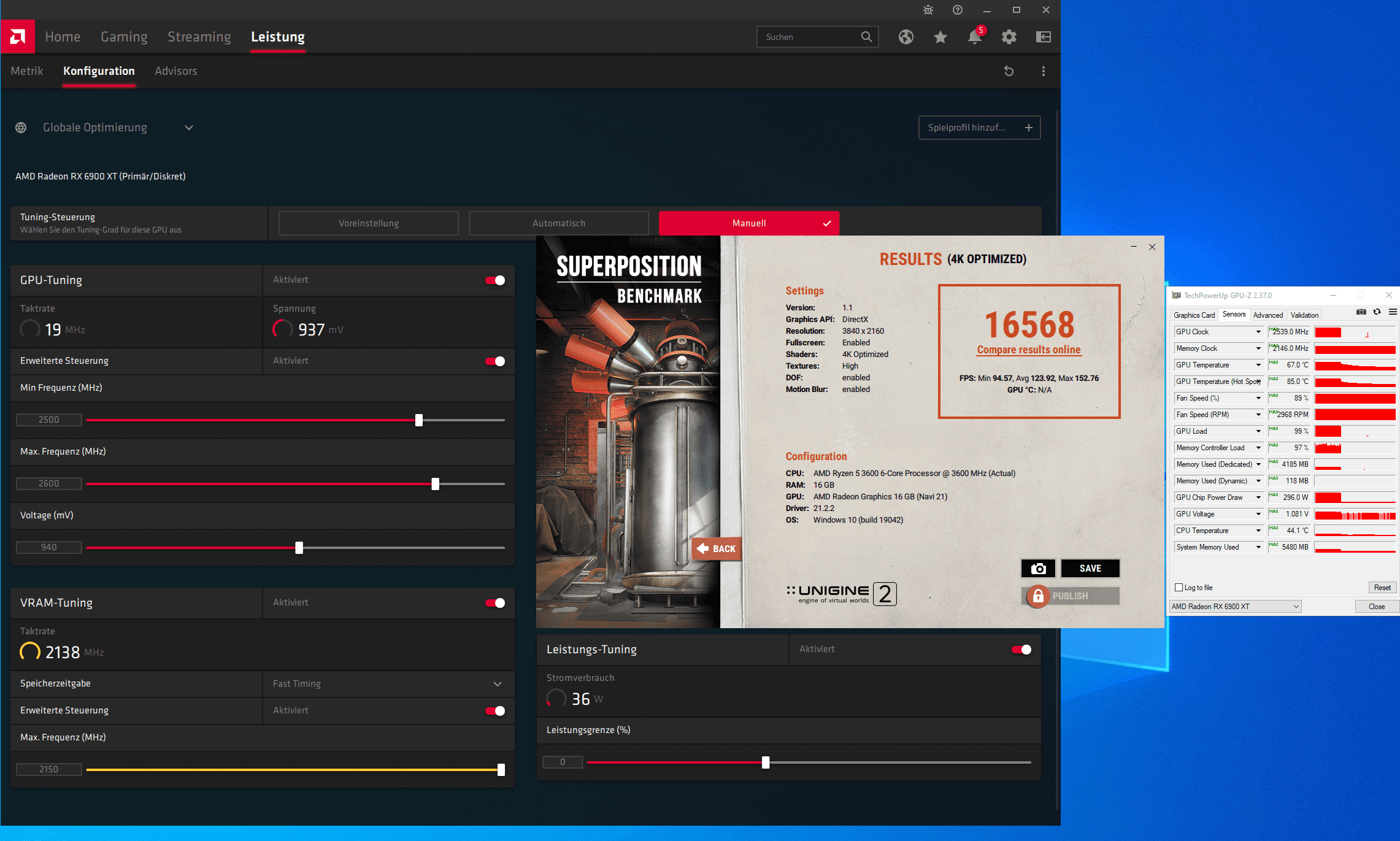The image size is (1400, 841).
Task: Open GPU Temperature sensor dropdown
Action: pyautogui.click(x=1258, y=365)
